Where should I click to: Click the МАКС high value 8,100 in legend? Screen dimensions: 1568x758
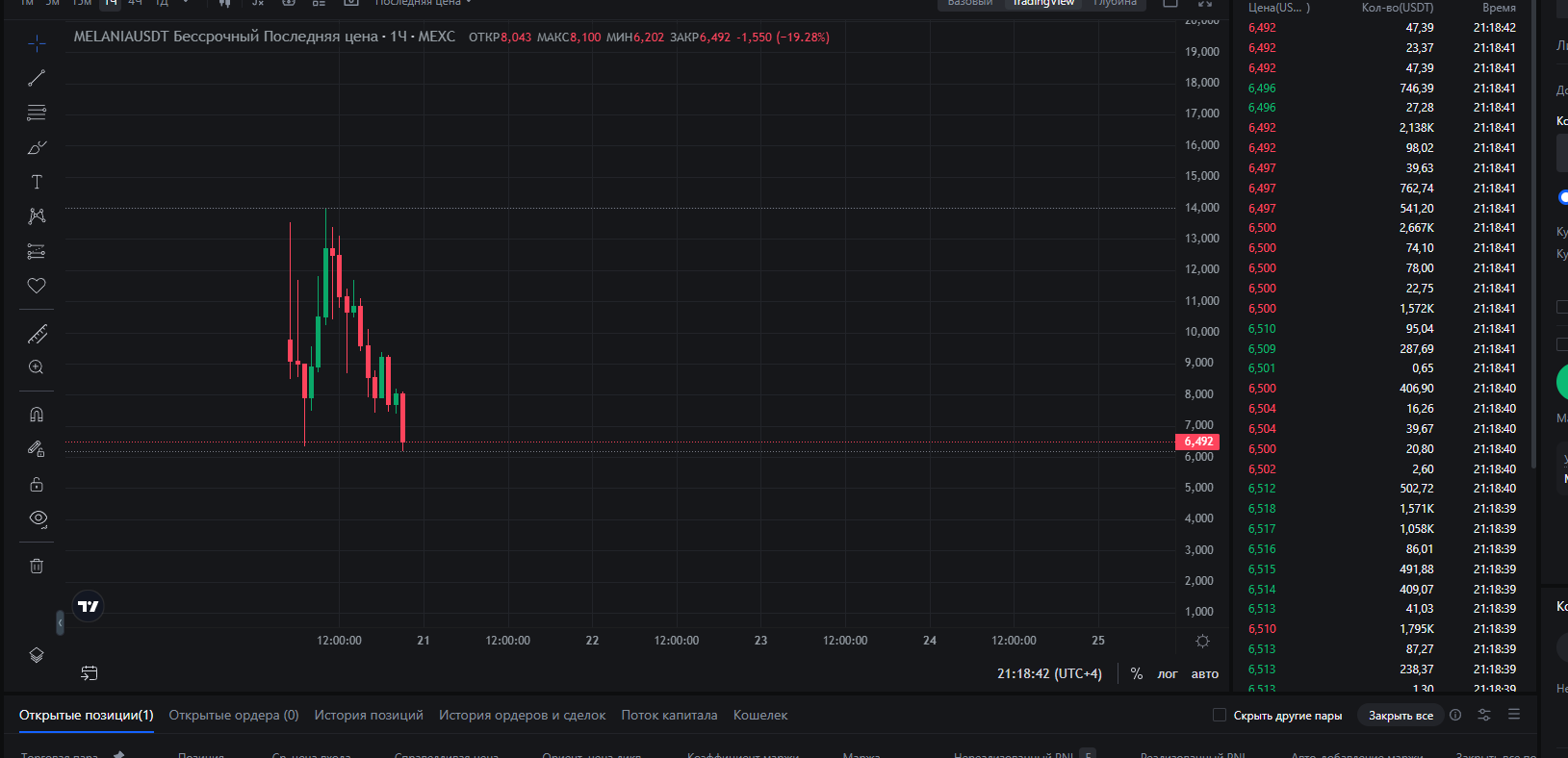click(x=585, y=38)
